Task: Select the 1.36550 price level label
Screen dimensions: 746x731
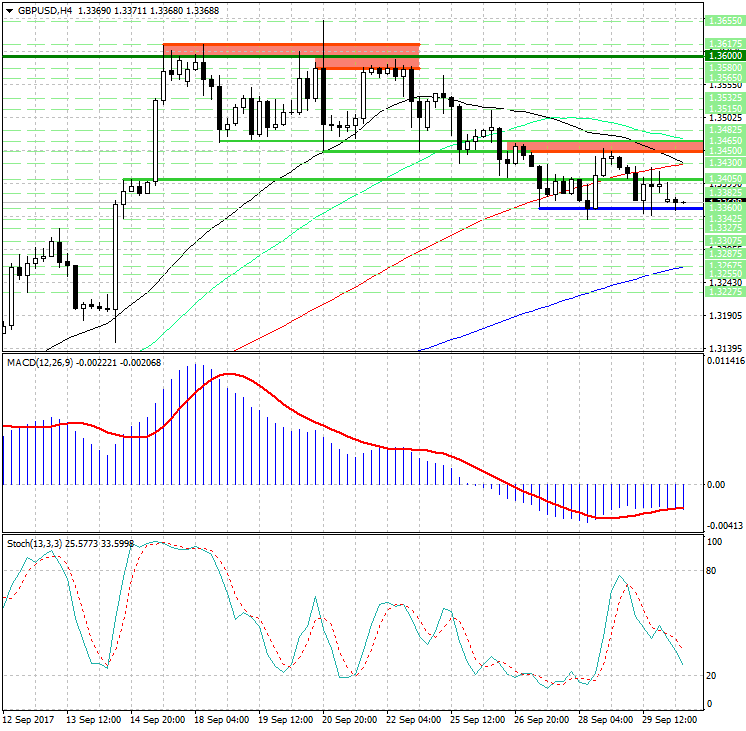Action: [725, 20]
